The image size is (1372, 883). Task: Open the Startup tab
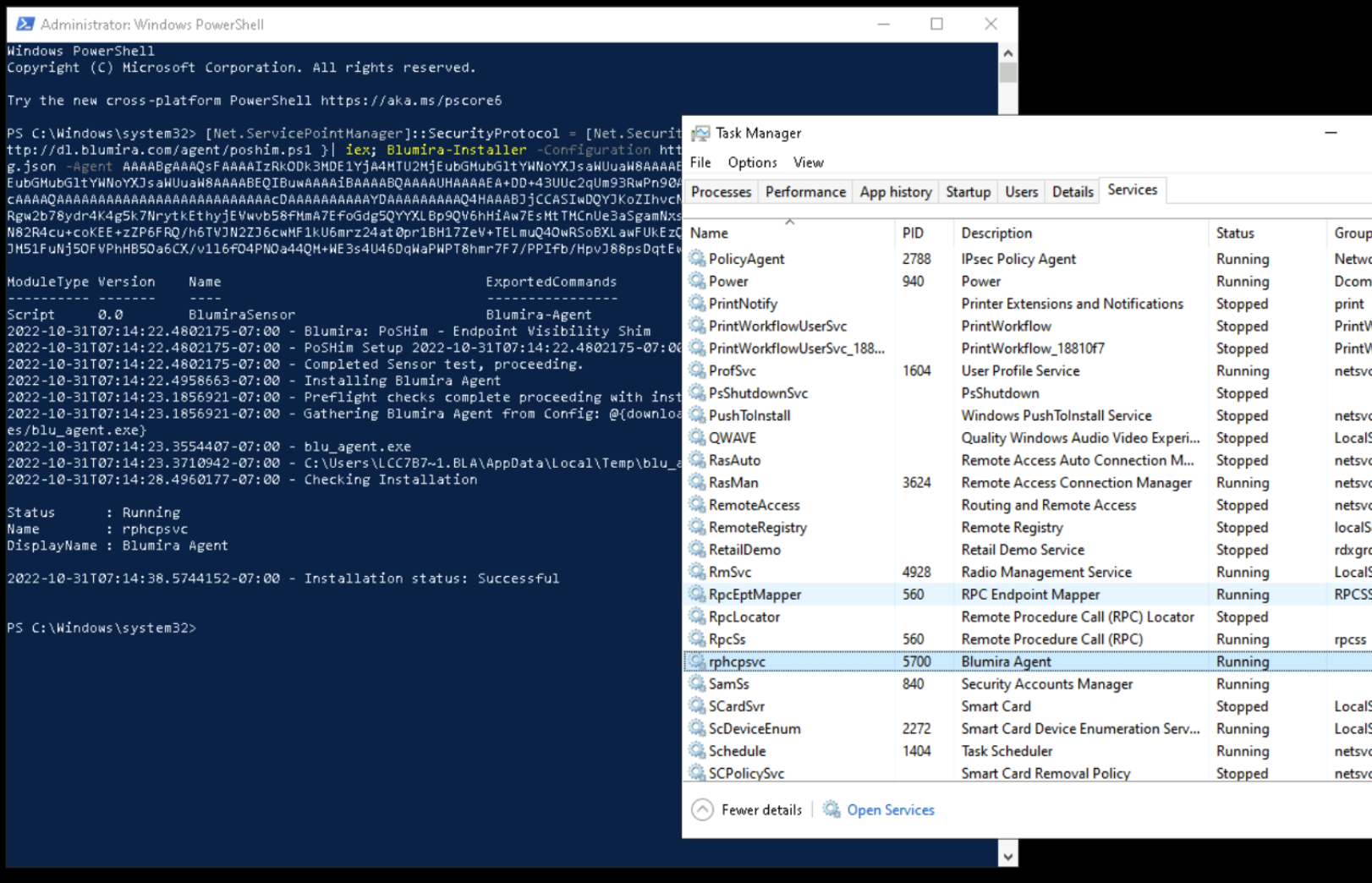tap(968, 192)
